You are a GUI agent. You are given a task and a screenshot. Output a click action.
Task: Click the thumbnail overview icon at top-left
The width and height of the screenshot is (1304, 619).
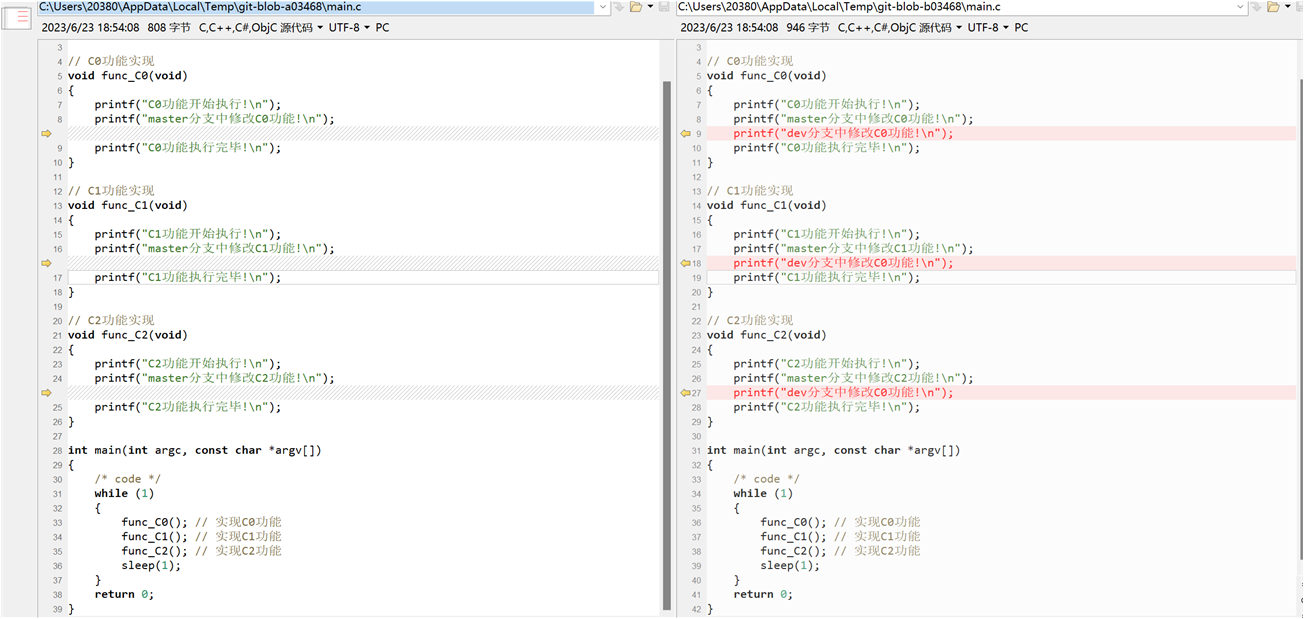[17, 17]
